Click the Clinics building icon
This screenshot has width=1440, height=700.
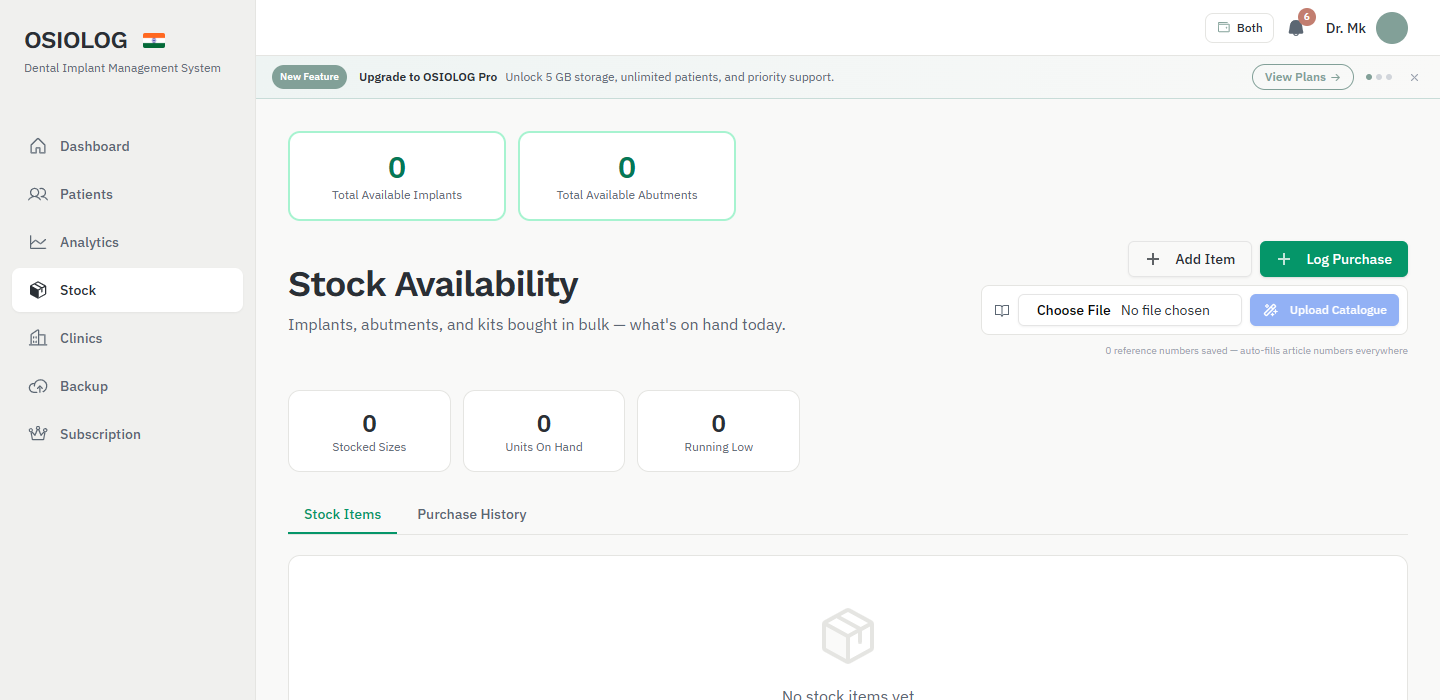pyautogui.click(x=38, y=338)
